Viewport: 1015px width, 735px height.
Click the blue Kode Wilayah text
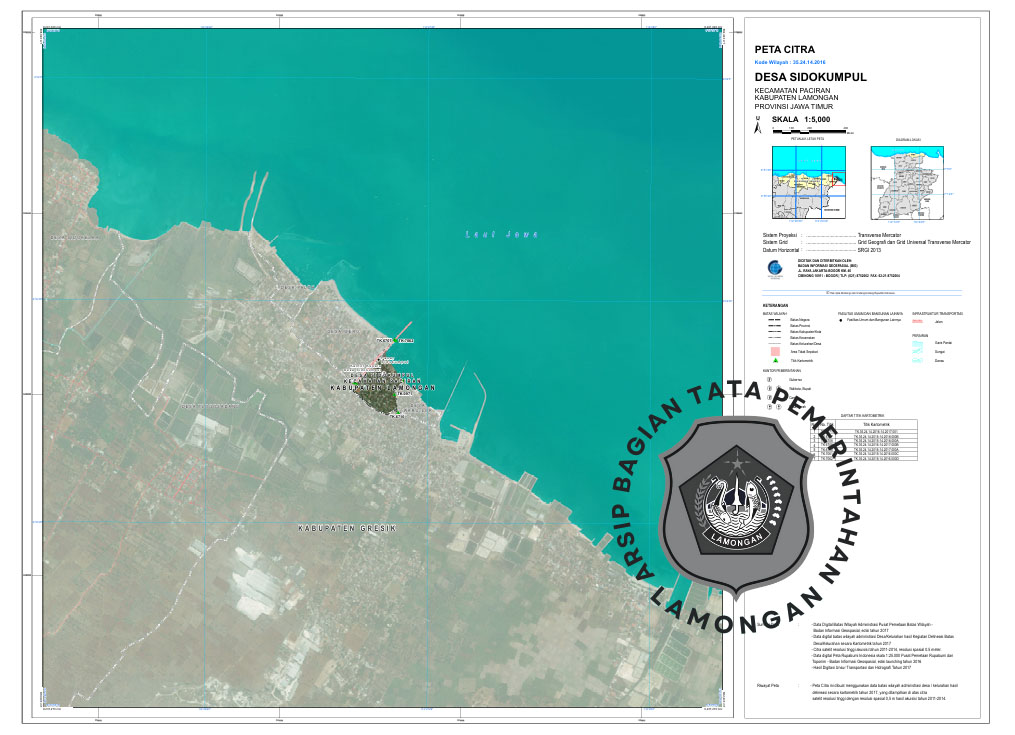click(790, 61)
